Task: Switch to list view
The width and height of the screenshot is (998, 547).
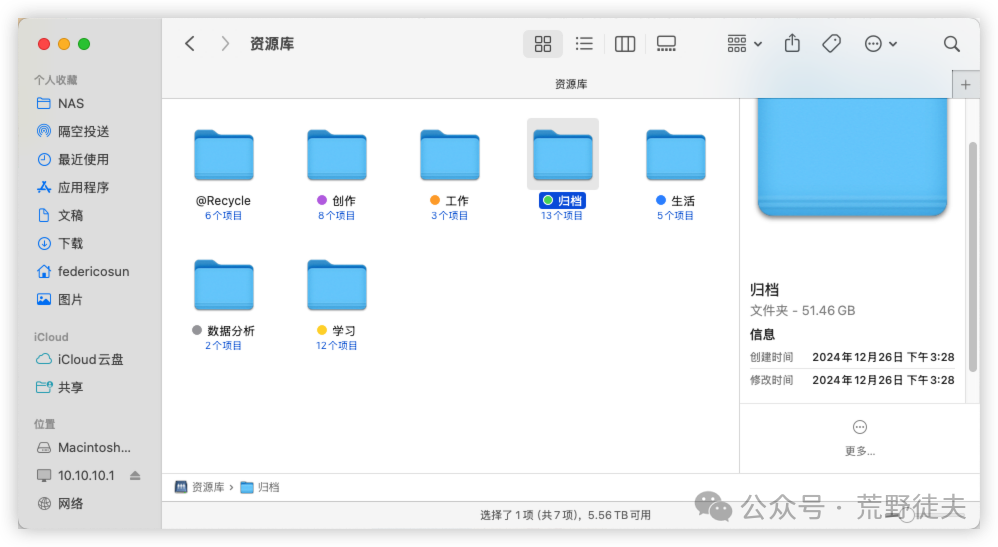Action: 584,43
